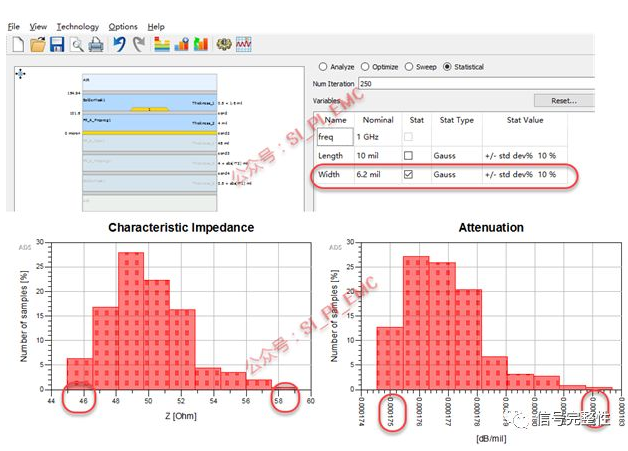Click the '6.2 mil' nominal value
628x451 pixels.
coord(368,174)
